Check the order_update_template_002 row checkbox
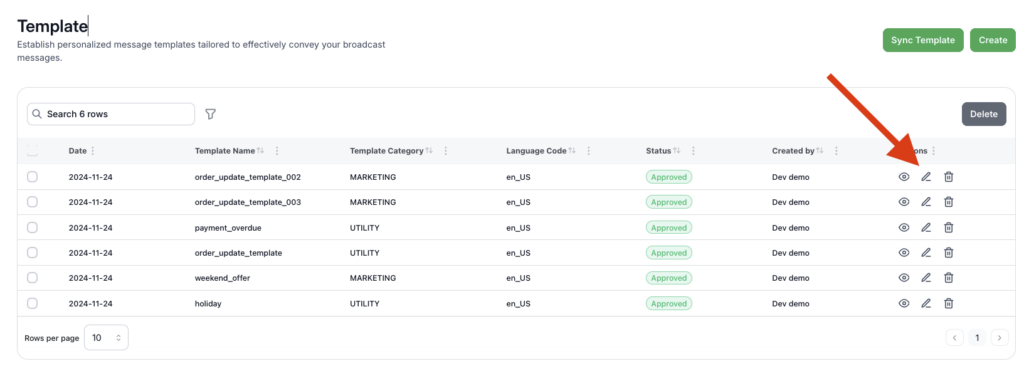This screenshot has height=386, width=1024. pyautogui.click(x=32, y=177)
